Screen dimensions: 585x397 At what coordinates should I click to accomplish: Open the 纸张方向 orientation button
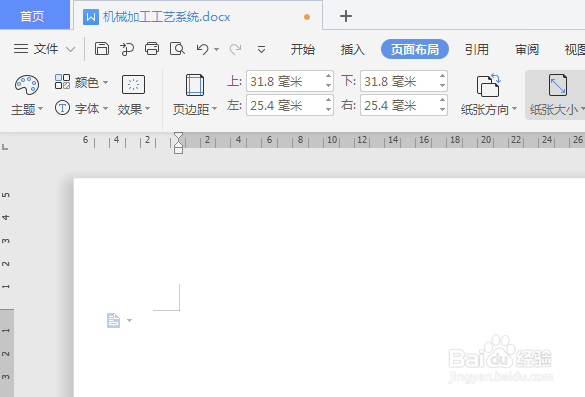click(x=489, y=96)
